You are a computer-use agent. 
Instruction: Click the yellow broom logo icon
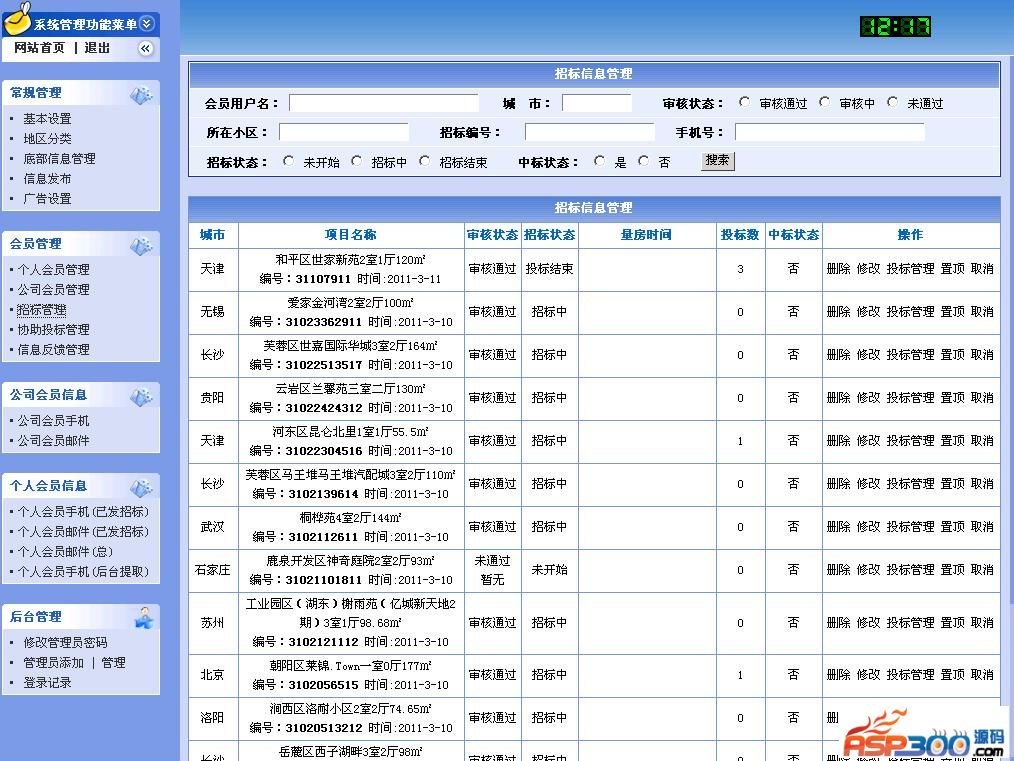[x=16, y=18]
